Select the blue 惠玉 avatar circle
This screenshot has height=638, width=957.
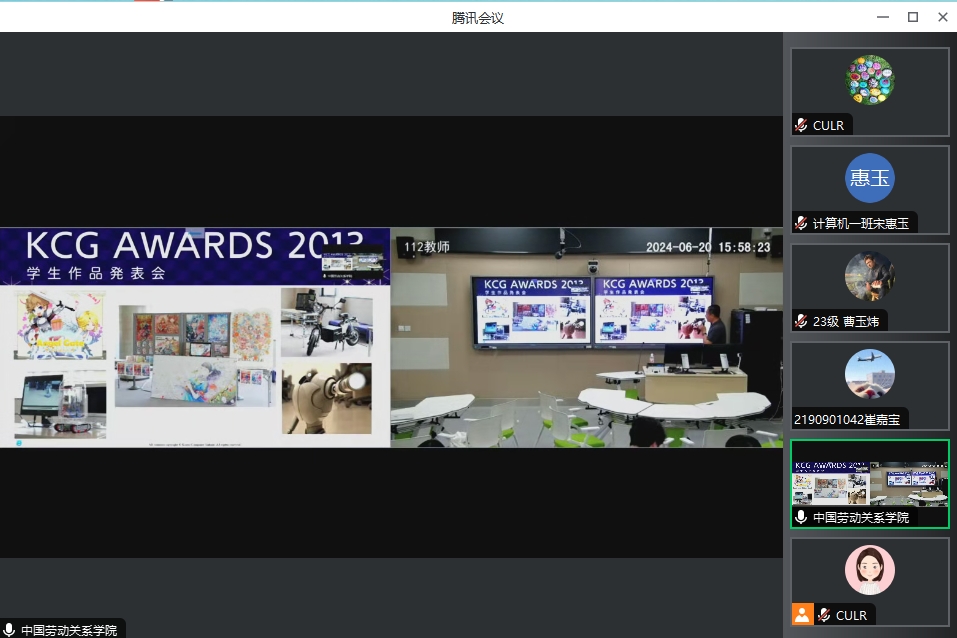[869, 178]
